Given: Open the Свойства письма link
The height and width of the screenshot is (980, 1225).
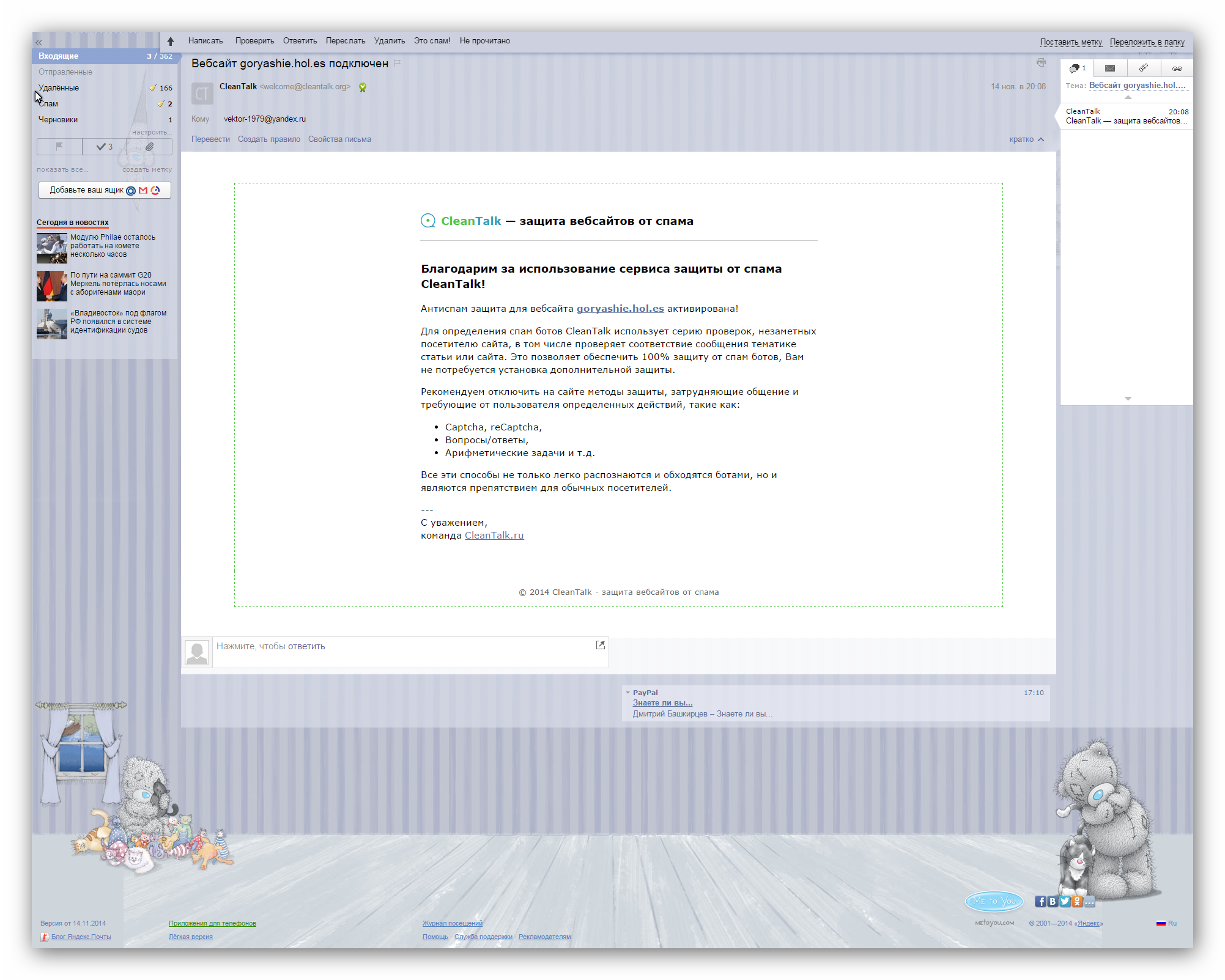Looking at the screenshot, I should click(339, 139).
